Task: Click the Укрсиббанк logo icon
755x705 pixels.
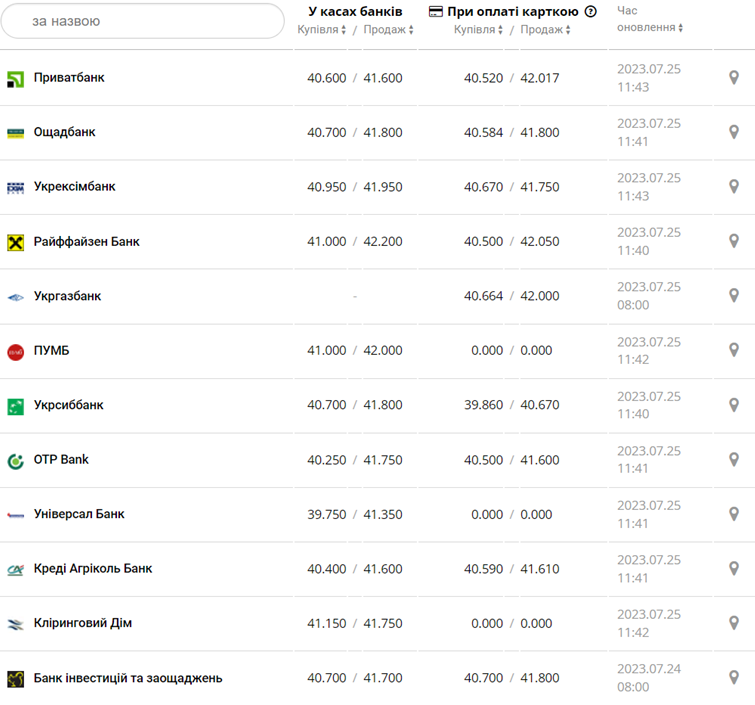Action: [15, 406]
